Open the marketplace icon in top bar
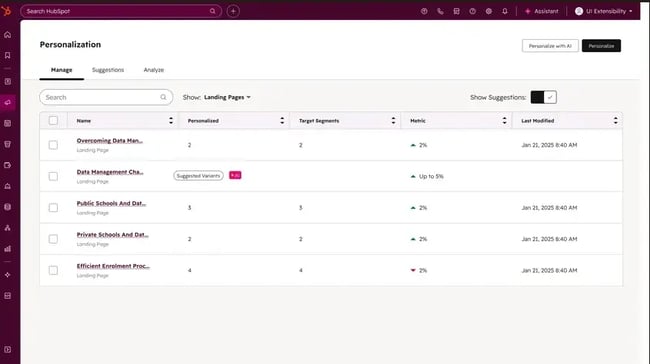 [456, 11]
